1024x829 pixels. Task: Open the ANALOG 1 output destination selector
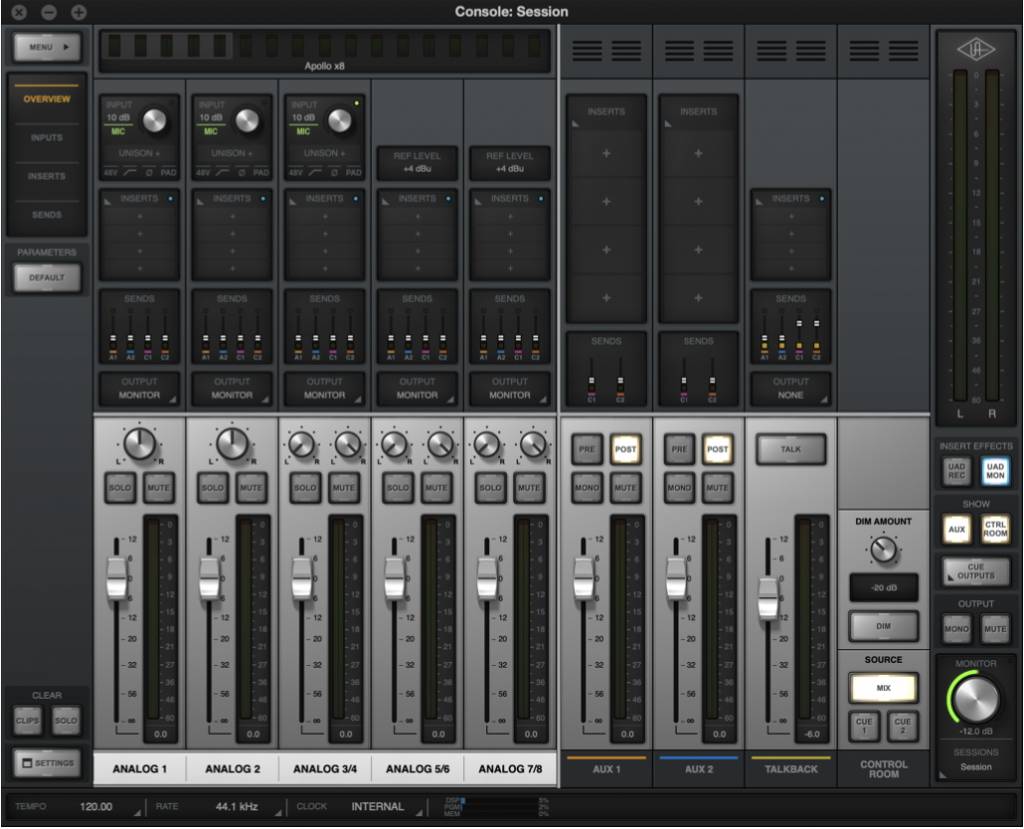tap(140, 390)
